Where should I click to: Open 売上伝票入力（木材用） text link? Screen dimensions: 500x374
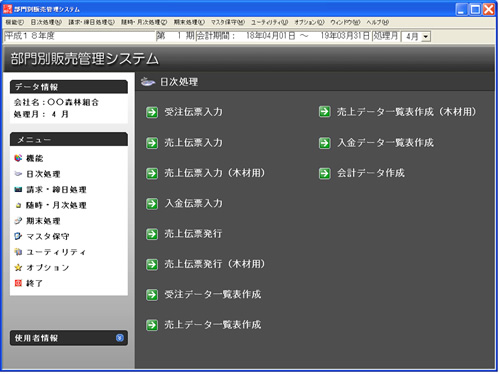(215, 173)
